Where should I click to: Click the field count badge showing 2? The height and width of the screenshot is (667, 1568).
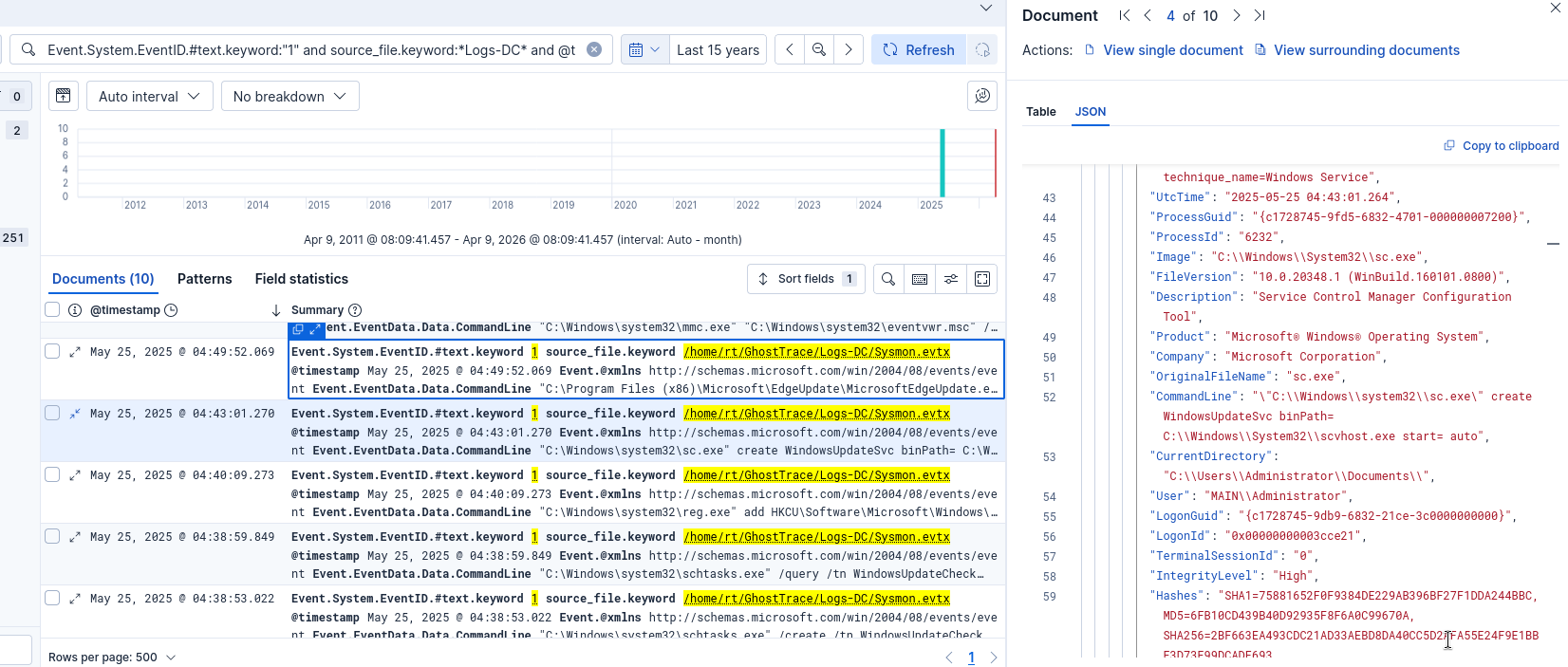pos(17,130)
